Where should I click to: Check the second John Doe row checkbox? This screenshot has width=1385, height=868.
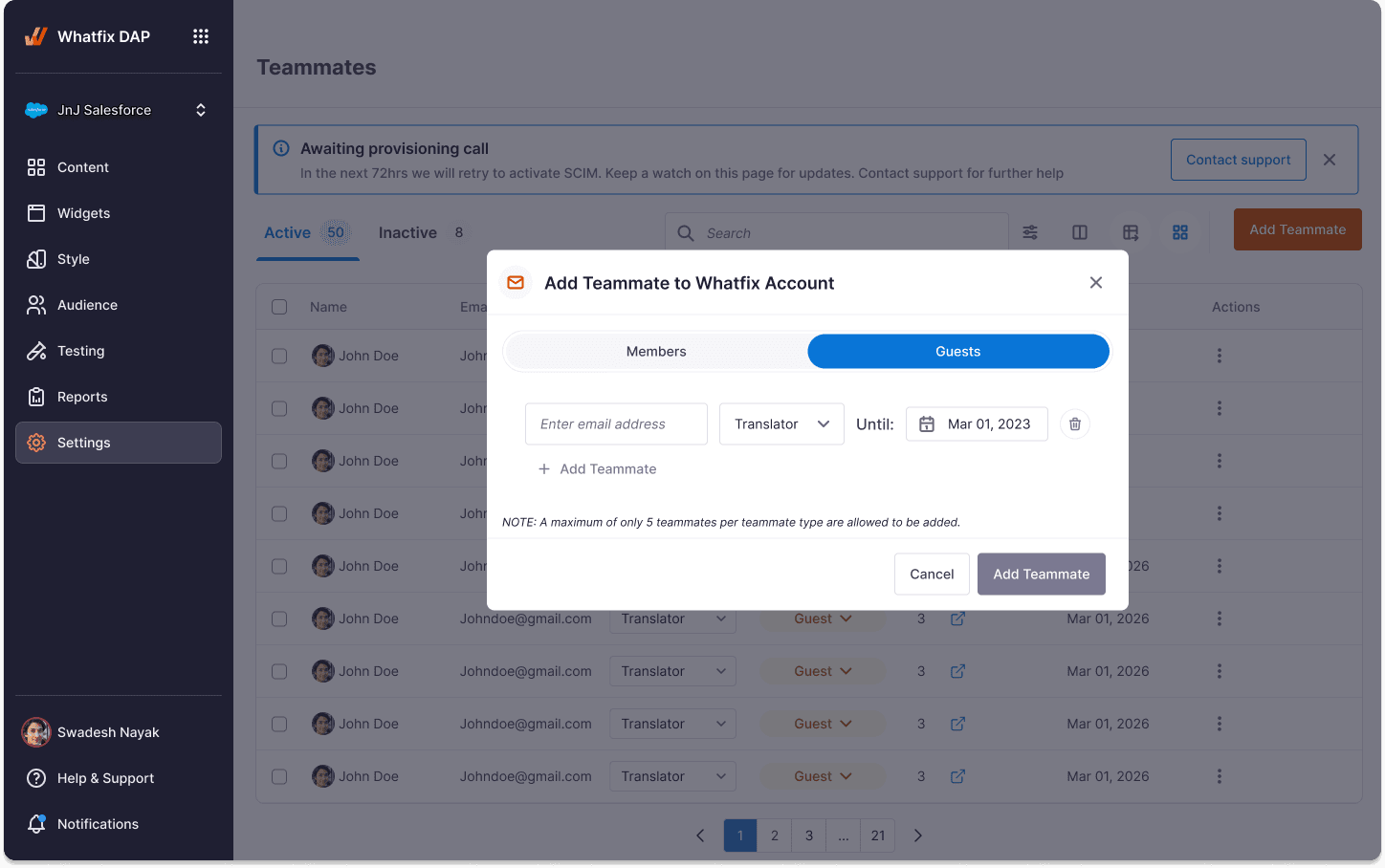pyautogui.click(x=279, y=408)
